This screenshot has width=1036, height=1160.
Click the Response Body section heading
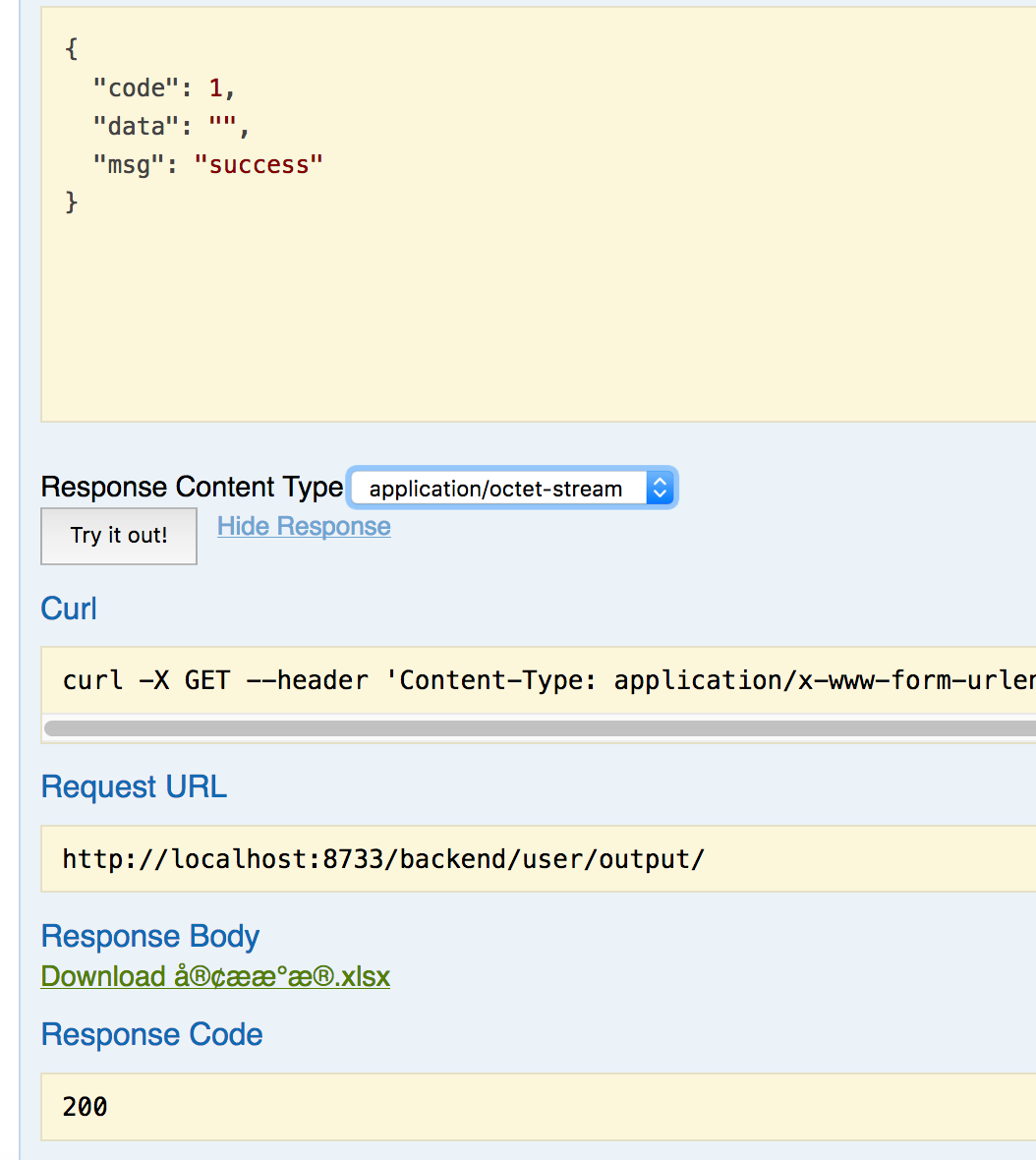[149, 937]
